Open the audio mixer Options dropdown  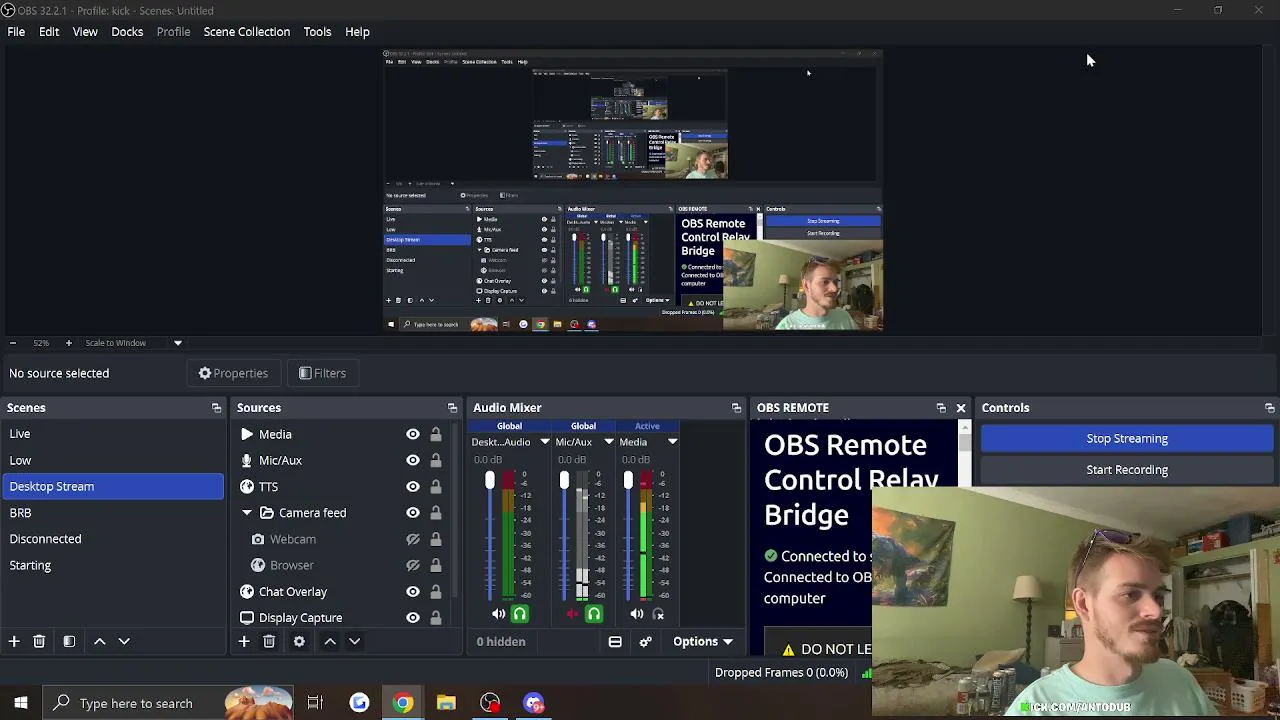(703, 642)
